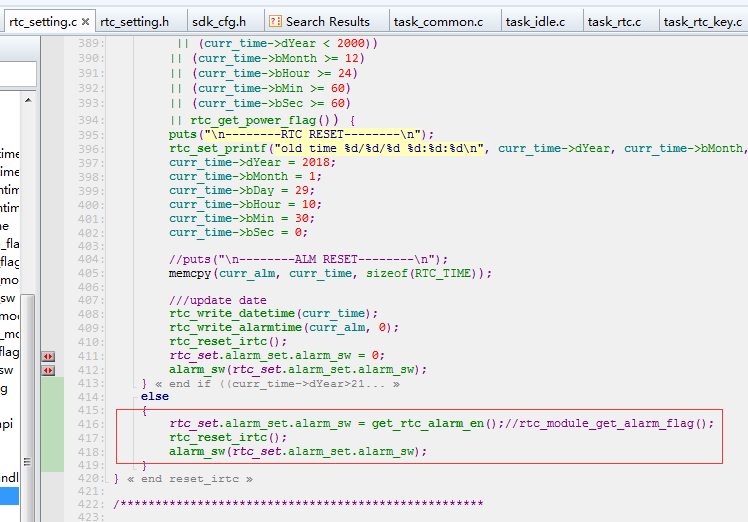Image resolution: width=748 pixels, height=522 pixels.
Task: Switch to task_common.c tab
Action: [x=438, y=21]
